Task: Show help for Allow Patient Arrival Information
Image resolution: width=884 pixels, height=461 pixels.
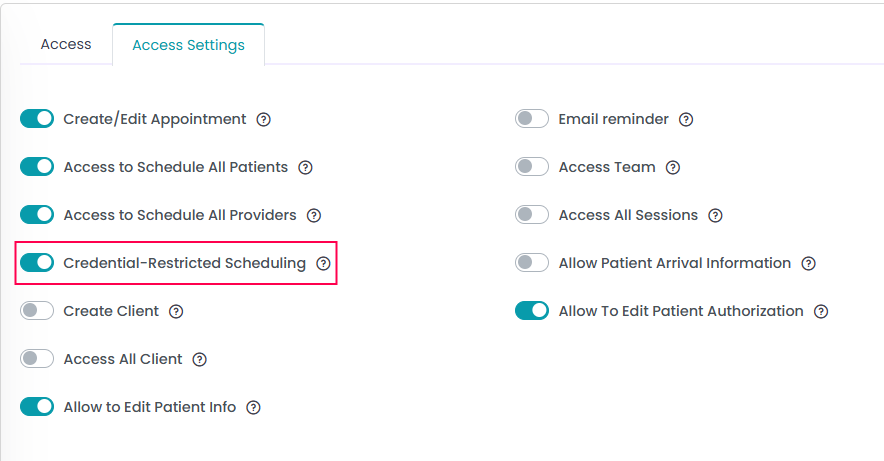Action: (x=809, y=263)
